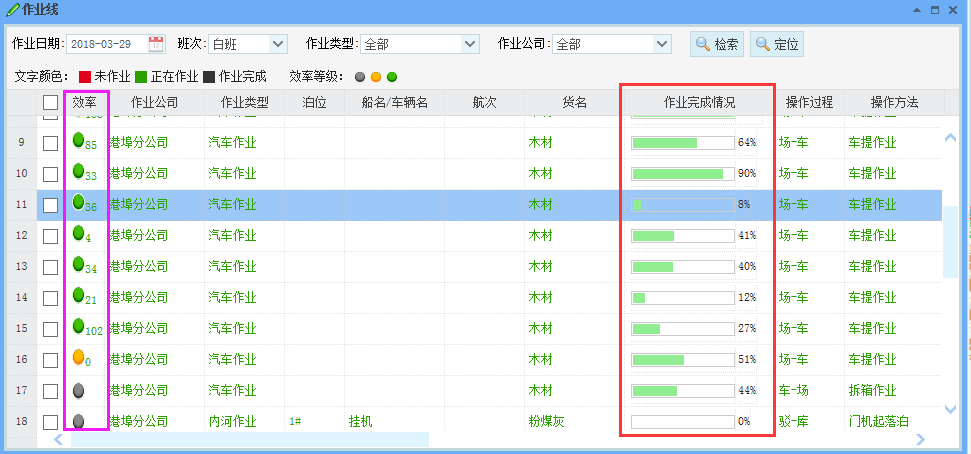The height and width of the screenshot is (454, 971).
Task: Sort by the 作业完成情况 column header
Action: coord(699,102)
